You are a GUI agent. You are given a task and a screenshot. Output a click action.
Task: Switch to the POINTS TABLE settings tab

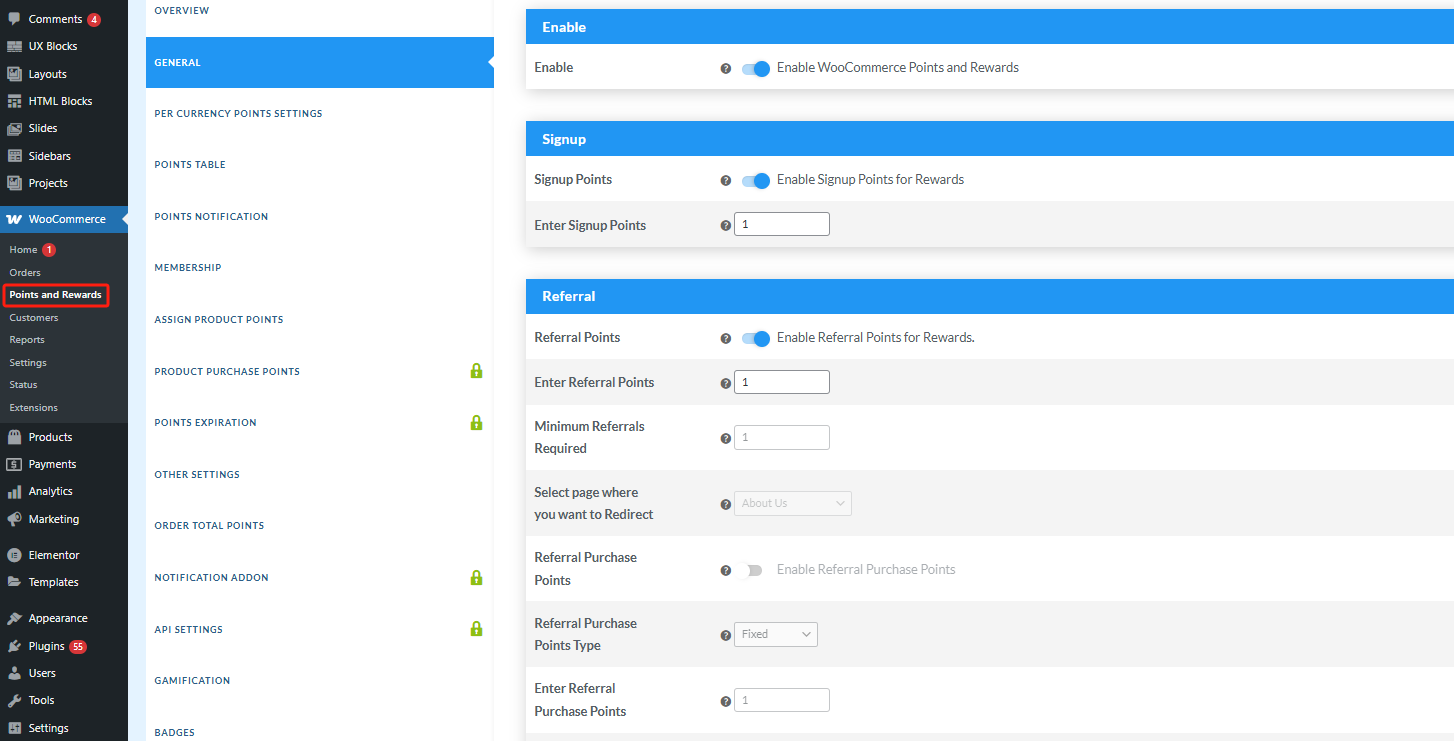189,164
